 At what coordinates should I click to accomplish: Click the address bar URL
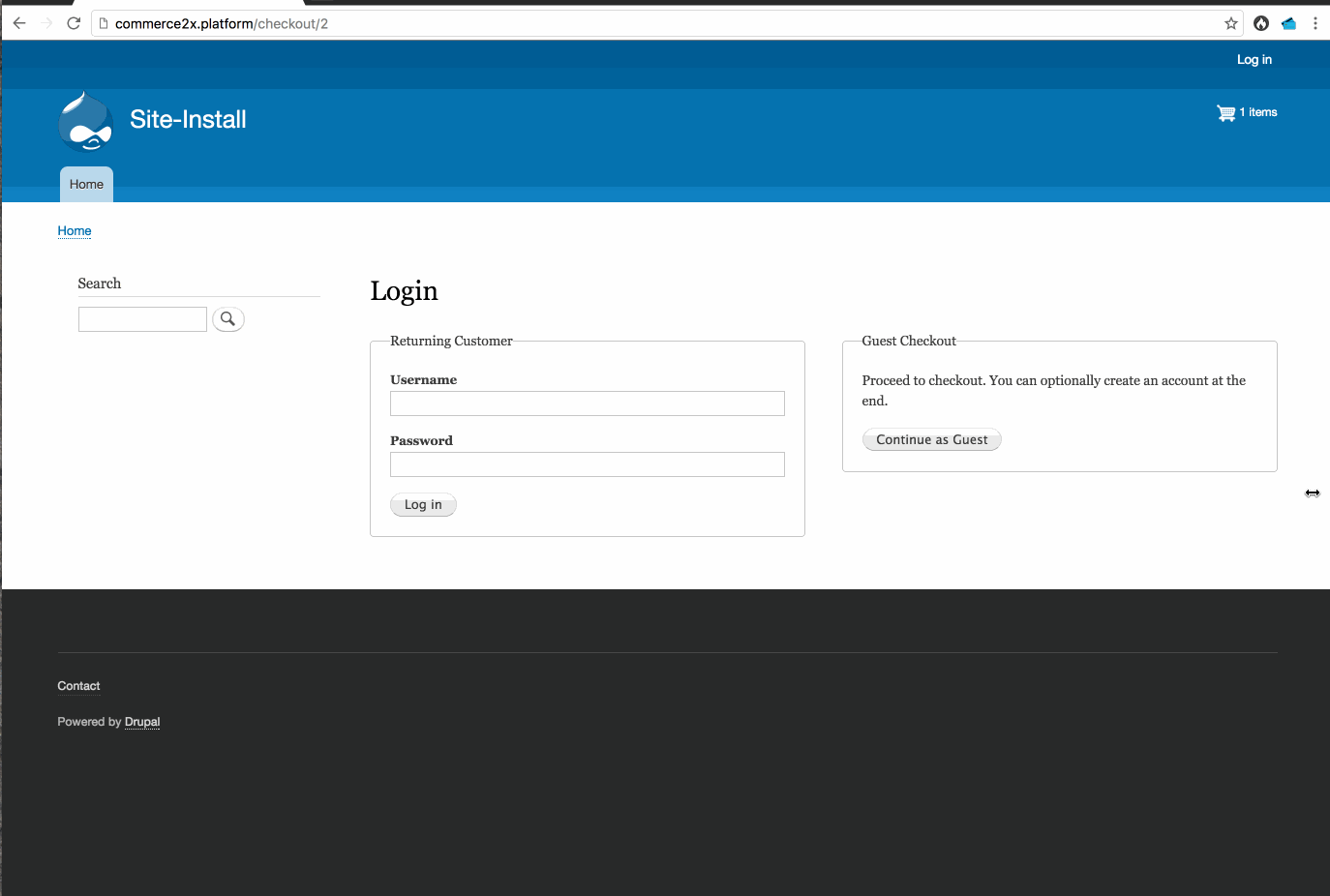[222, 23]
